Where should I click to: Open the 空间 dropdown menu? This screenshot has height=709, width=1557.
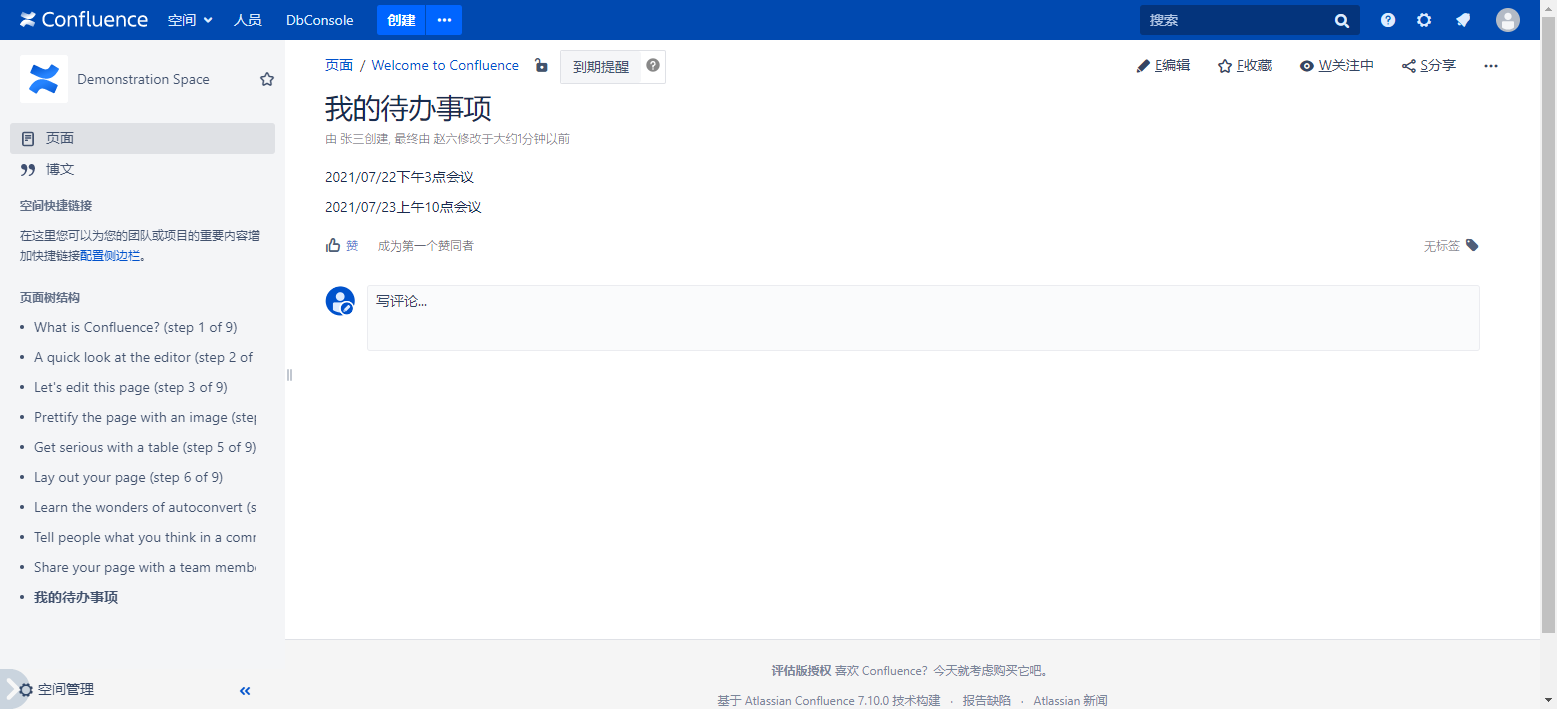coord(190,20)
